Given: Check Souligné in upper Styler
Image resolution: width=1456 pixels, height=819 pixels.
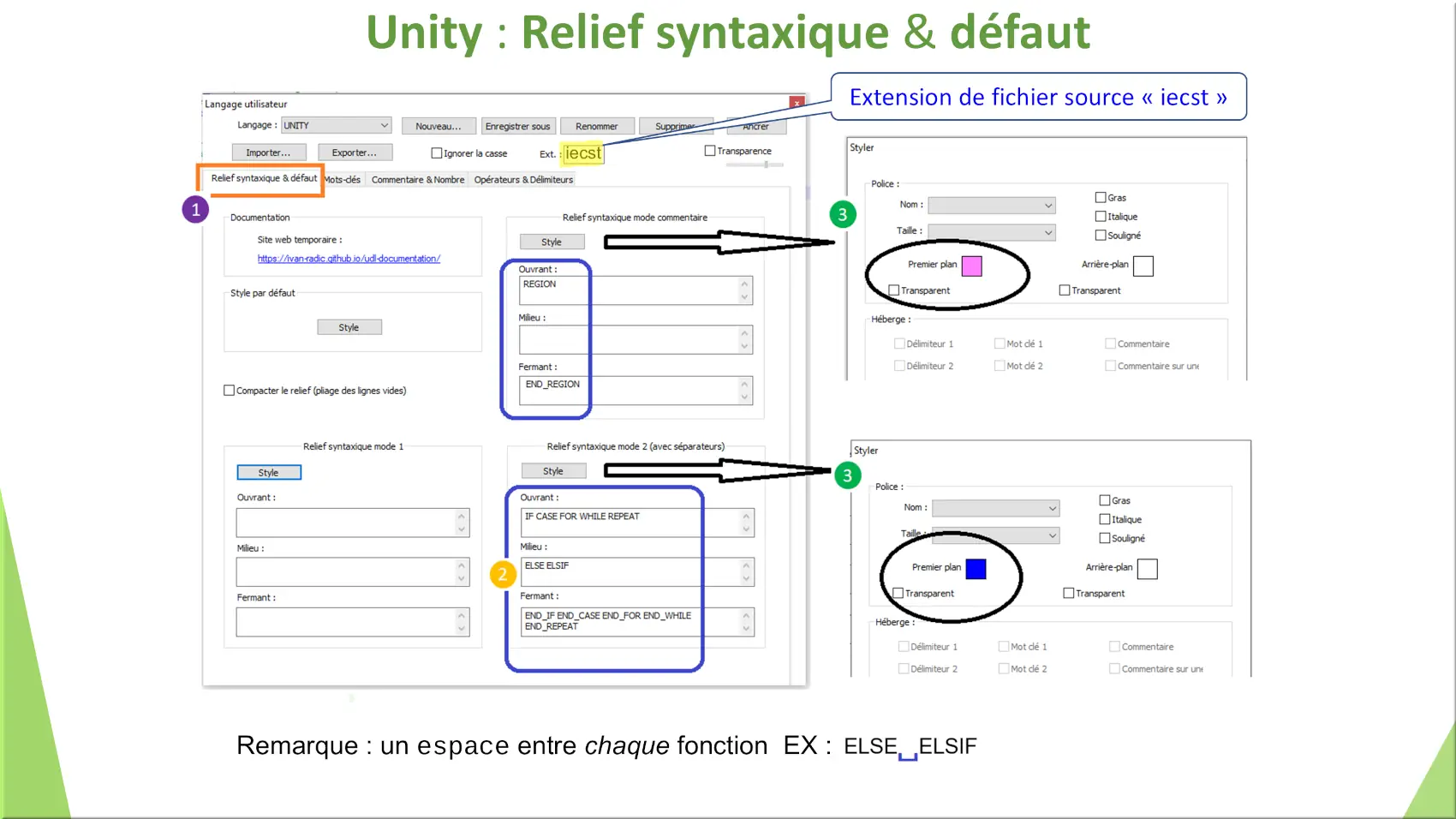Looking at the screenshot, I should 1101,236.
